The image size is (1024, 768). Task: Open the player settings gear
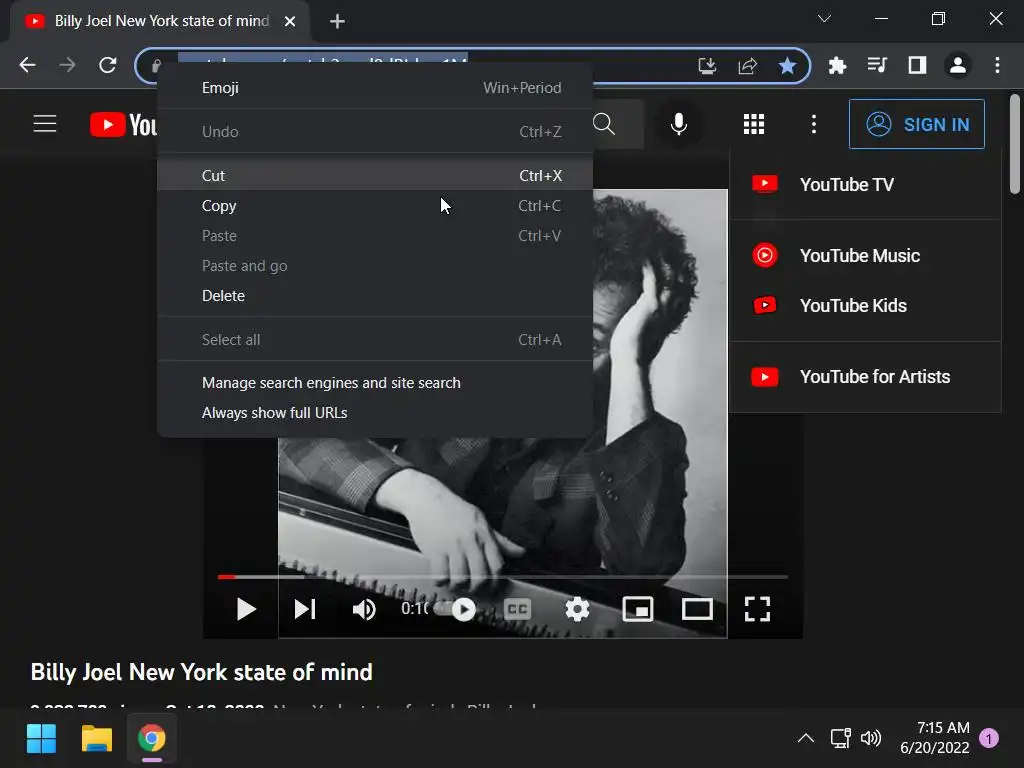coord(577,609)
